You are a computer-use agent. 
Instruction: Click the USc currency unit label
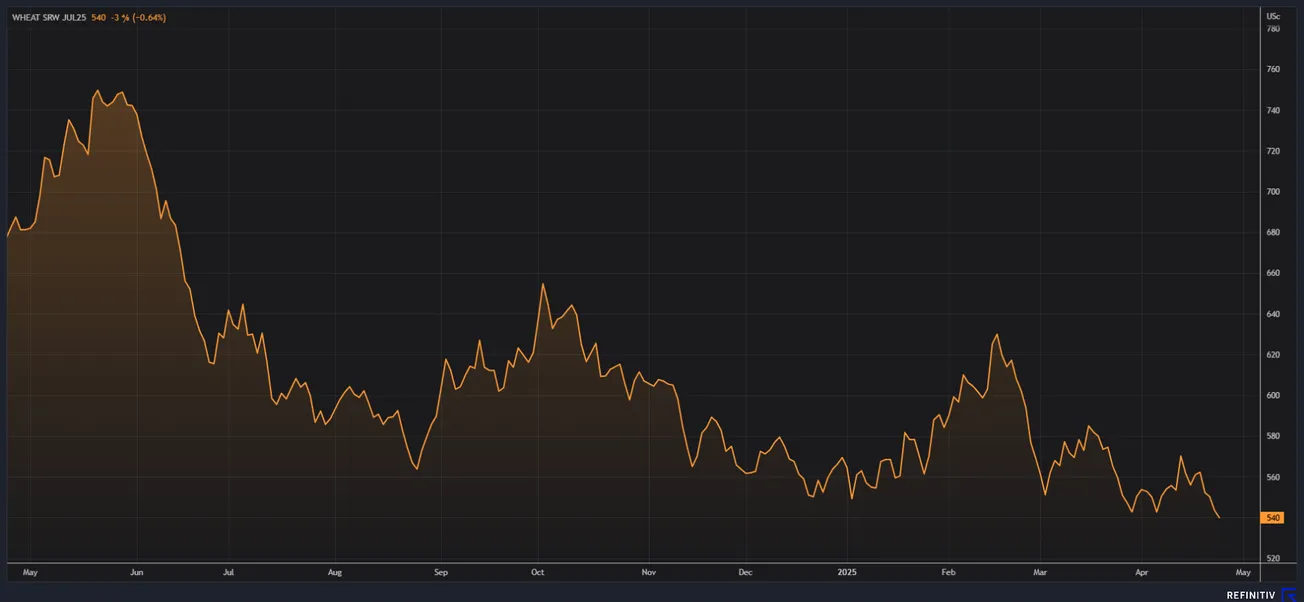(x=1273, y=17)
